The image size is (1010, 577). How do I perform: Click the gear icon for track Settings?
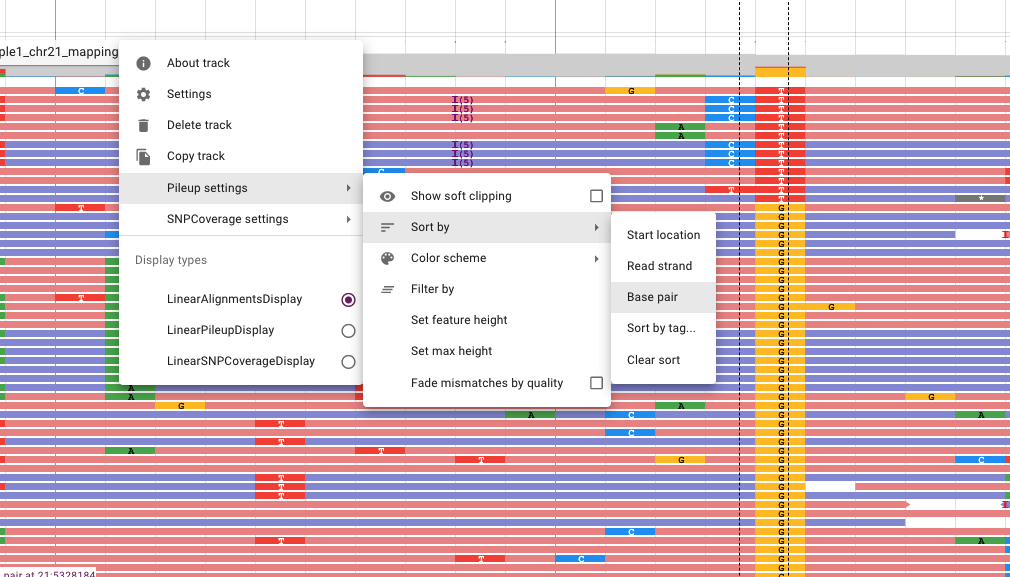coord(143,94)
